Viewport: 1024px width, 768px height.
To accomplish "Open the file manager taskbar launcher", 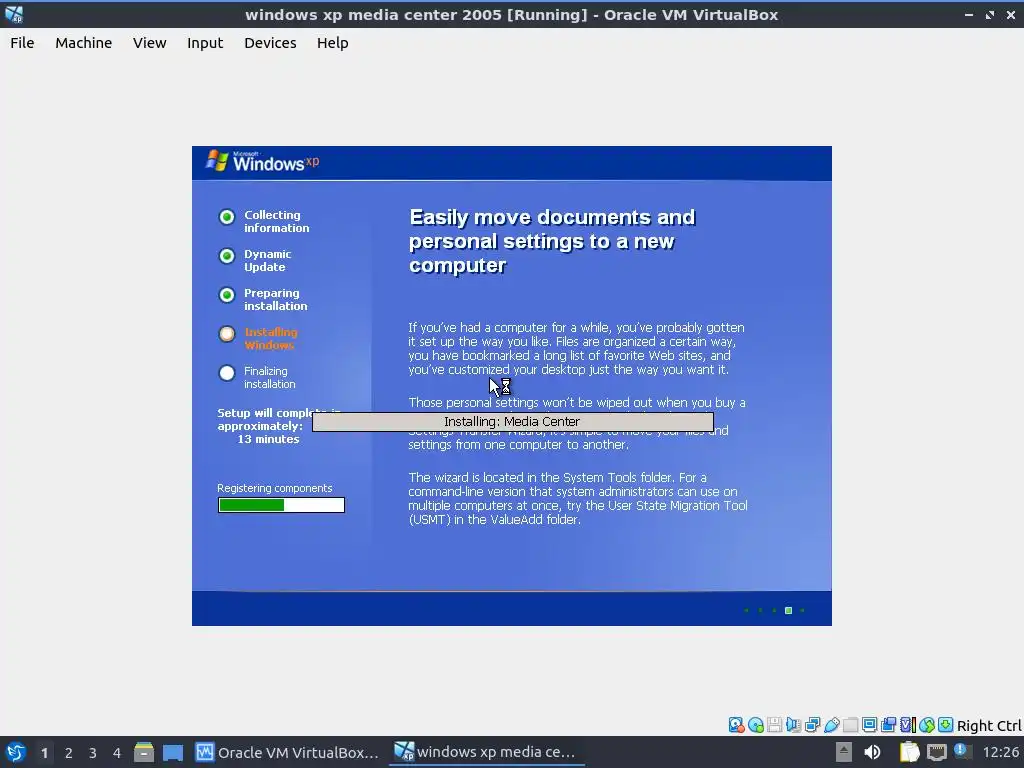I will [144, 752].
